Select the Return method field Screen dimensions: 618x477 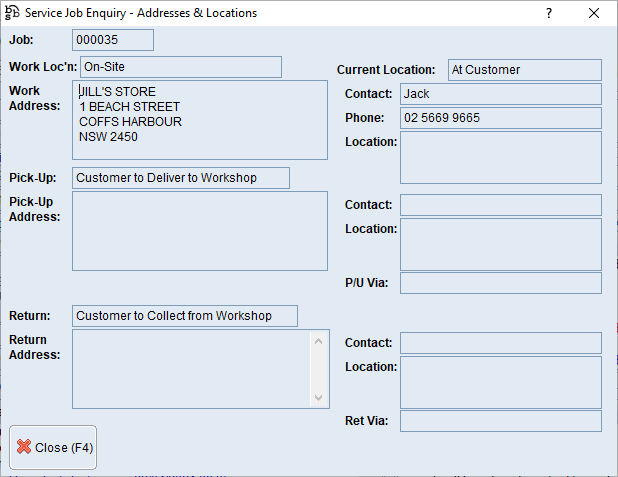185,316
